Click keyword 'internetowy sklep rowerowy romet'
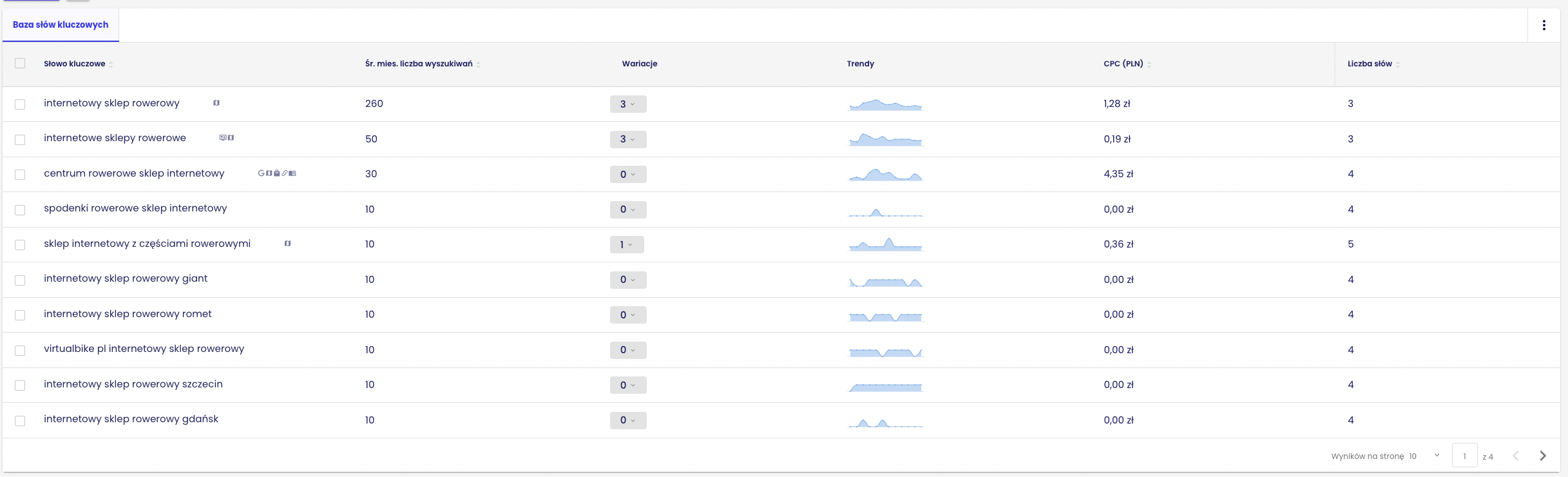This screenshot has width=1568, height=477. 128,314
